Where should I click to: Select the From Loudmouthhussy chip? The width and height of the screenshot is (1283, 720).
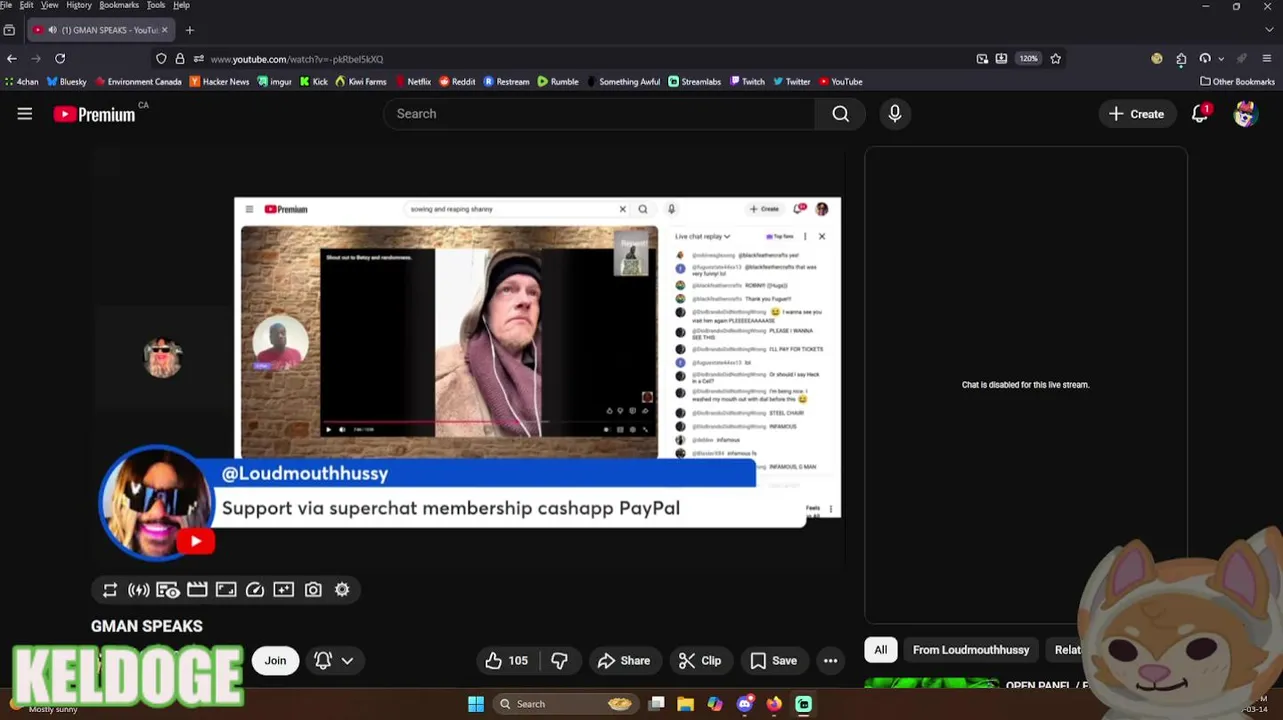point(971,650)
